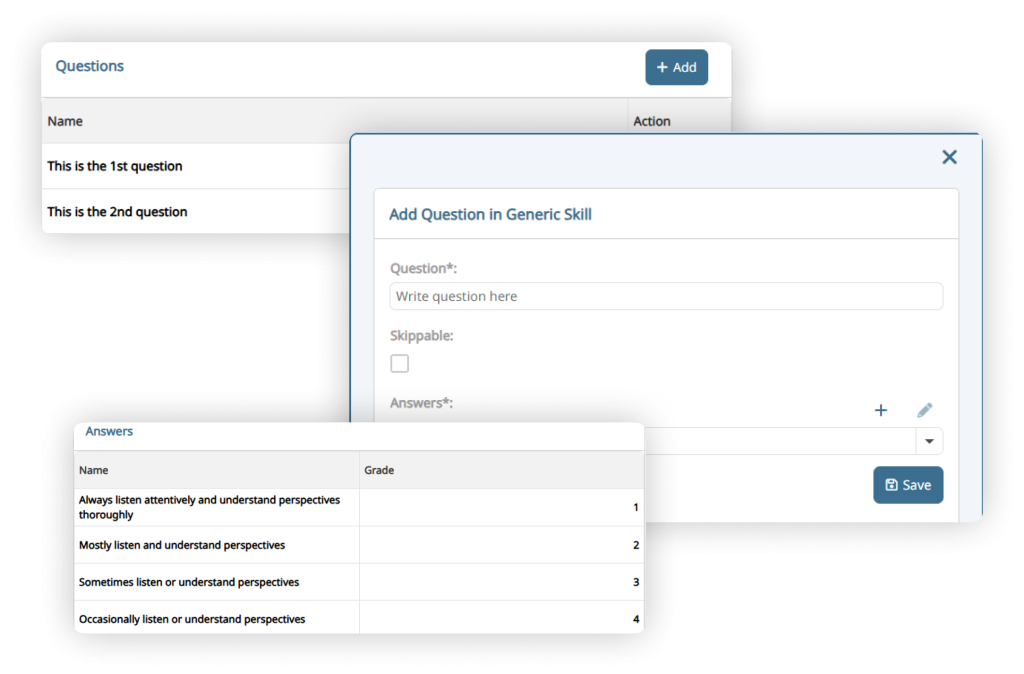Click the Questions panel title

(x=90, y=66)
